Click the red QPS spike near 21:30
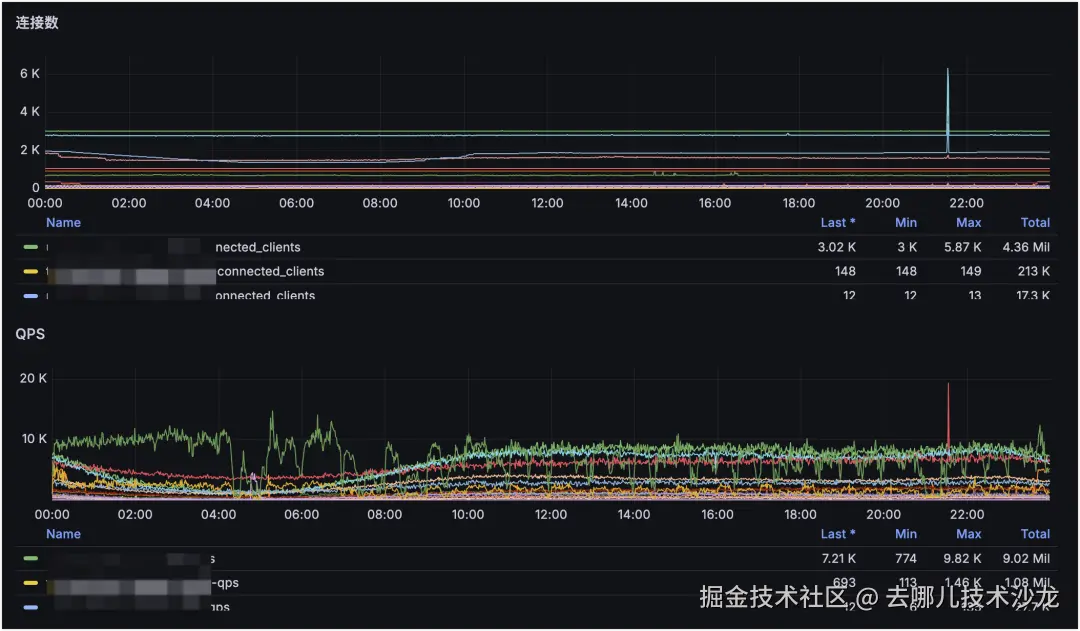This screenshot has width=1080, height=631. pos(948,417)
